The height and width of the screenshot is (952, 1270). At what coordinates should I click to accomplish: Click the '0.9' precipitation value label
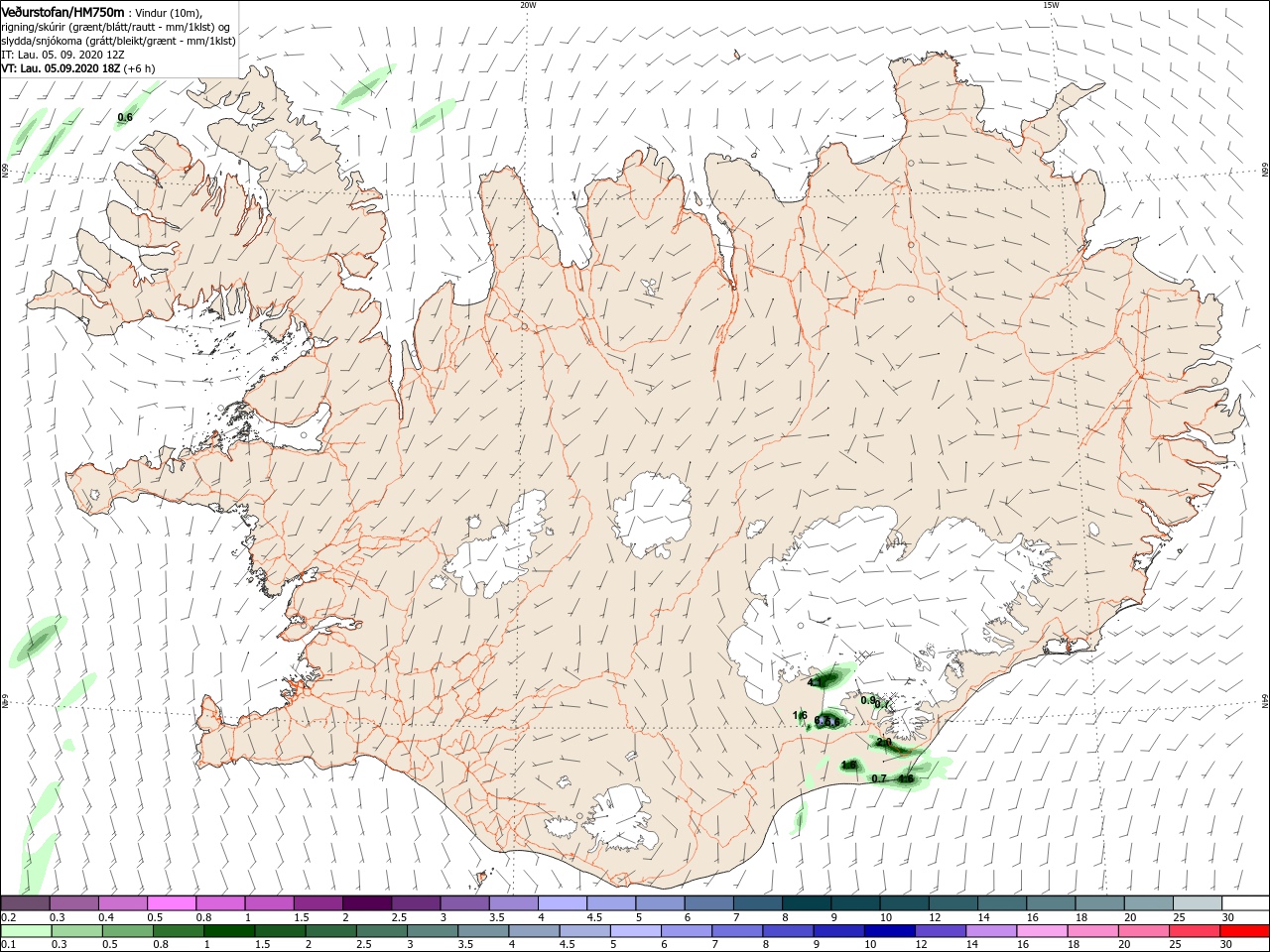click(x=868, y=700)
